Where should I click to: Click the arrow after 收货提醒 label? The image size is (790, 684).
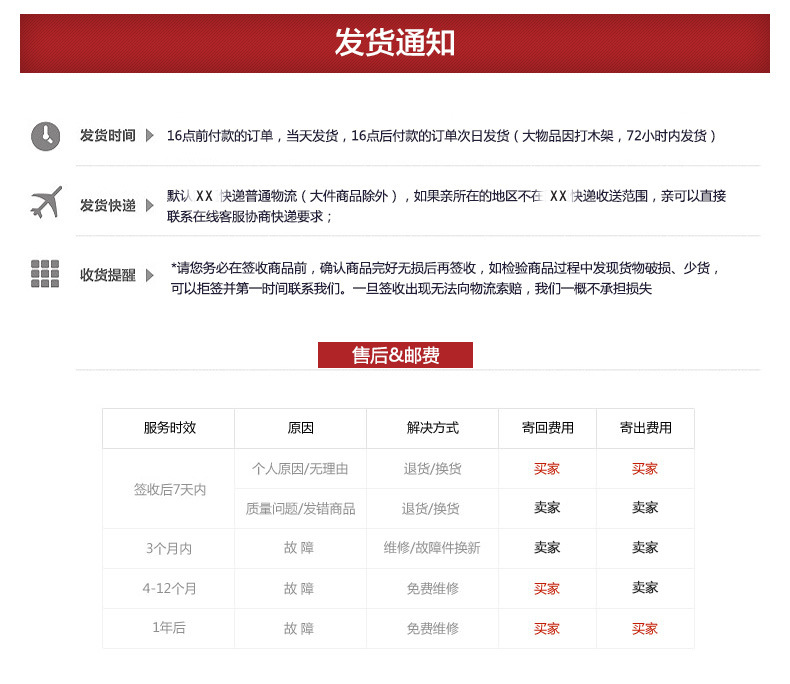pyautogui.click(x=150, y=275)
